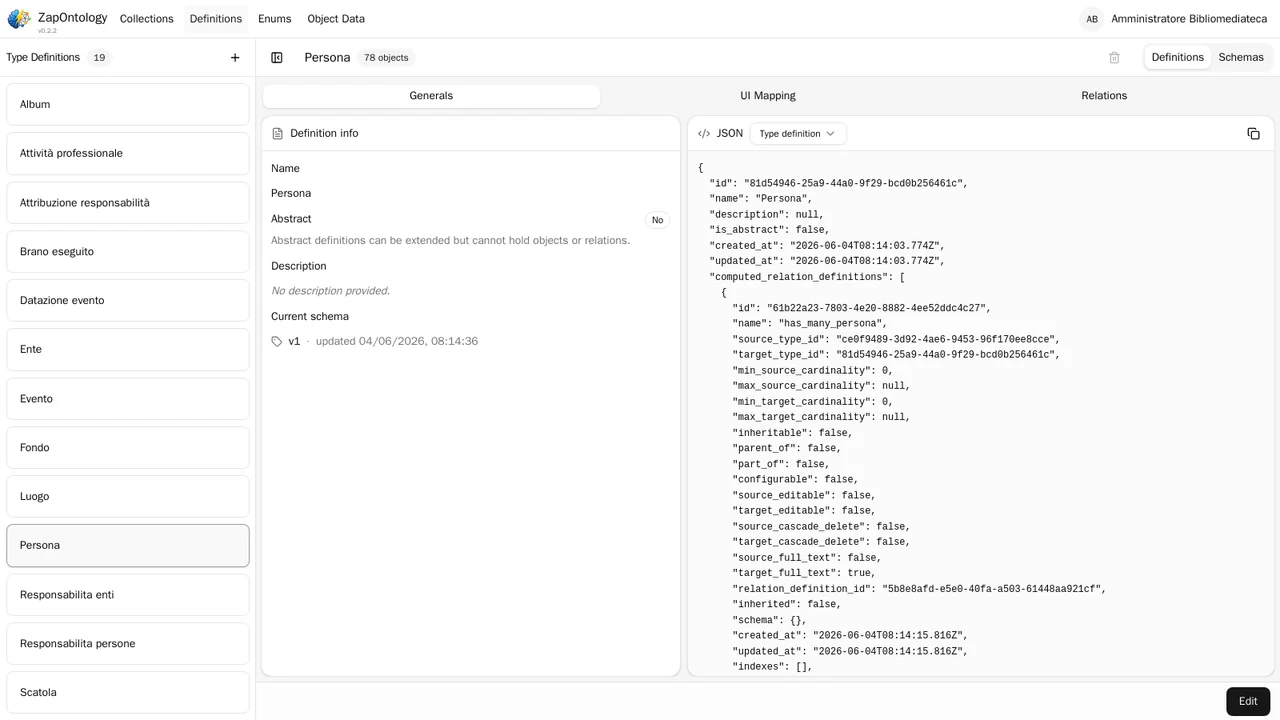
Task: Open the Enums page
Action: 274,19
